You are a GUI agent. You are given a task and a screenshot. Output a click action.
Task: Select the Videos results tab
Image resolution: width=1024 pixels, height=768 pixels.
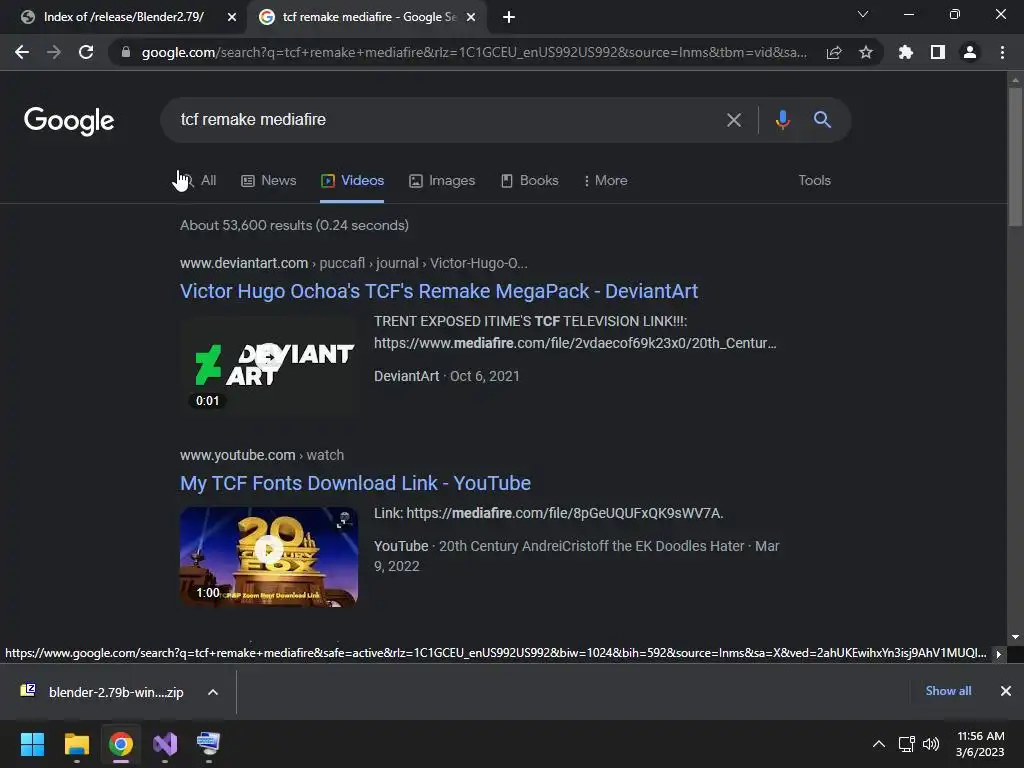352,181
